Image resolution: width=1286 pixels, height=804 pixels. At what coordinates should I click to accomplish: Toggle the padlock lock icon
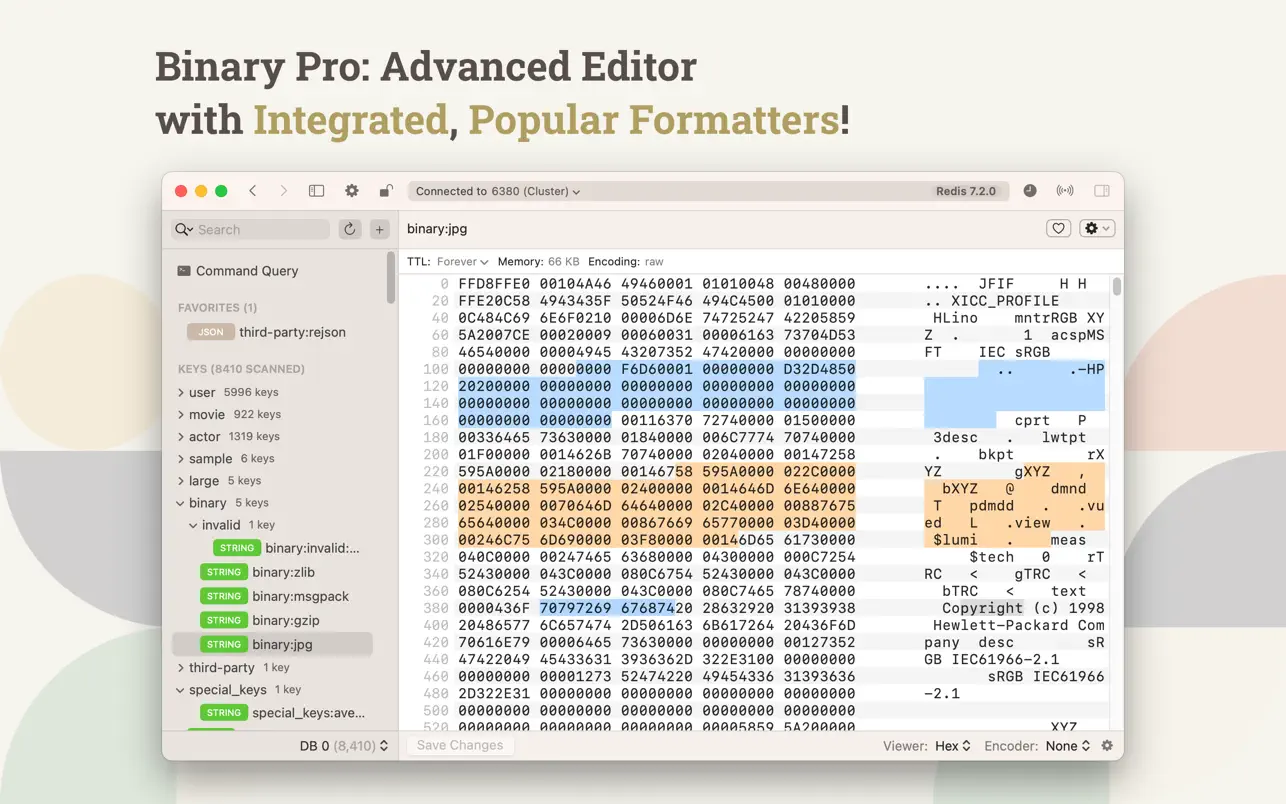click(386, 191)
